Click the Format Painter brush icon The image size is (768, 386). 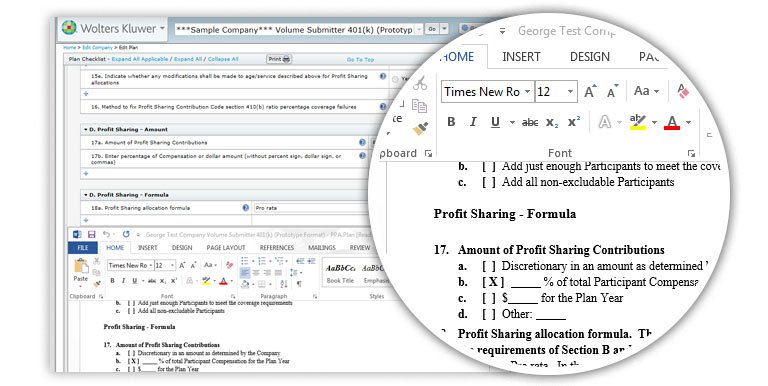pos(420,129)
